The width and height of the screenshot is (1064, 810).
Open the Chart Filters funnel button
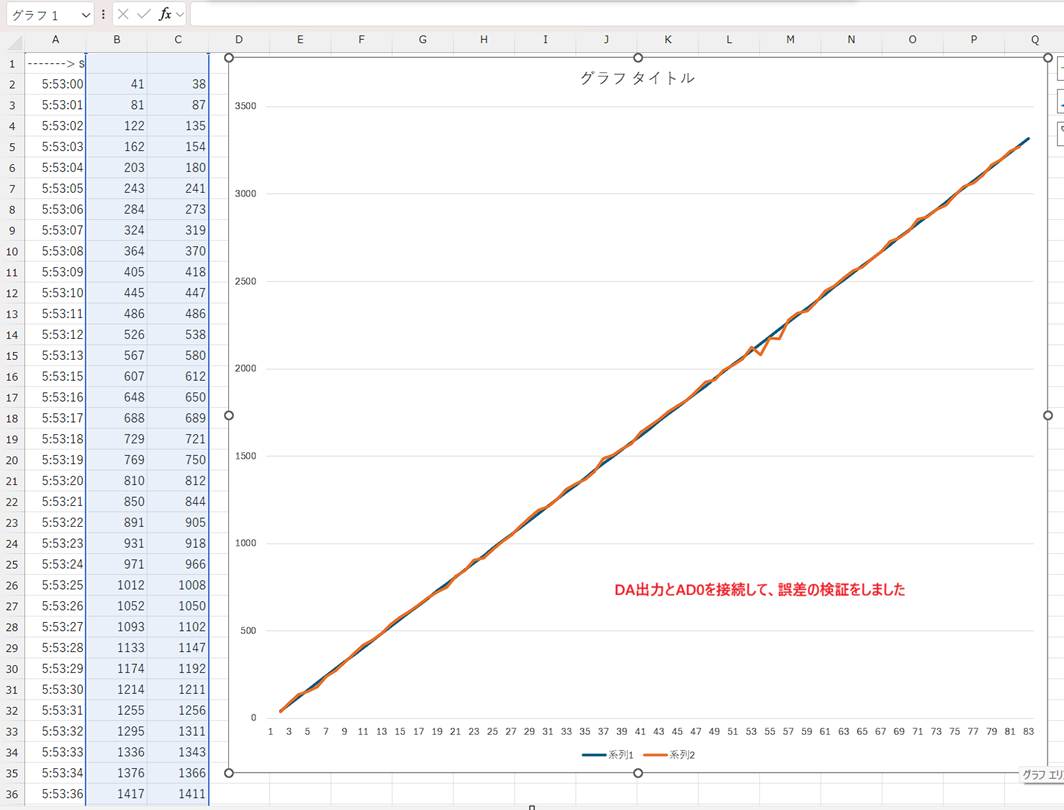tap(1060, 134)
